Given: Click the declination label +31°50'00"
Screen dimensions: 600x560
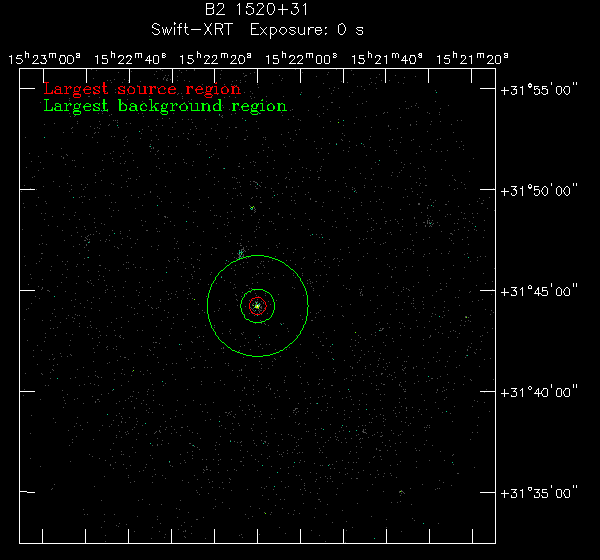Looking at the screenshot, I should [539, 191].
